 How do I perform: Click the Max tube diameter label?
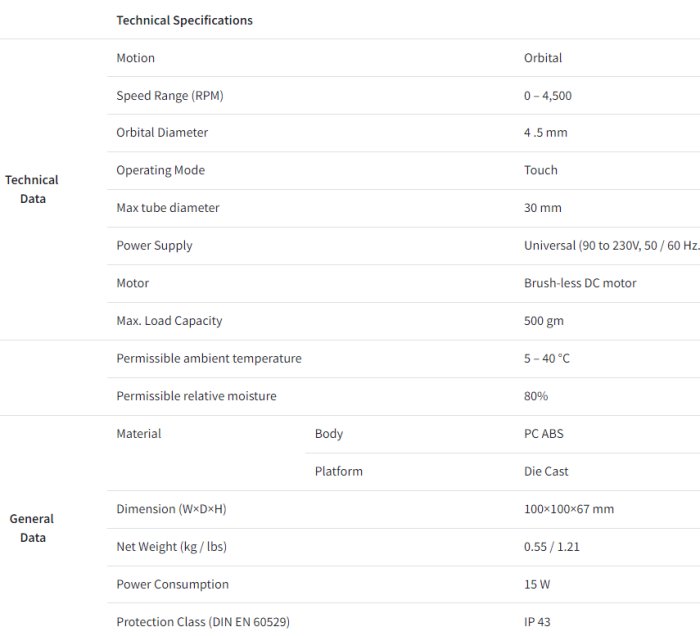pos(167,208)
